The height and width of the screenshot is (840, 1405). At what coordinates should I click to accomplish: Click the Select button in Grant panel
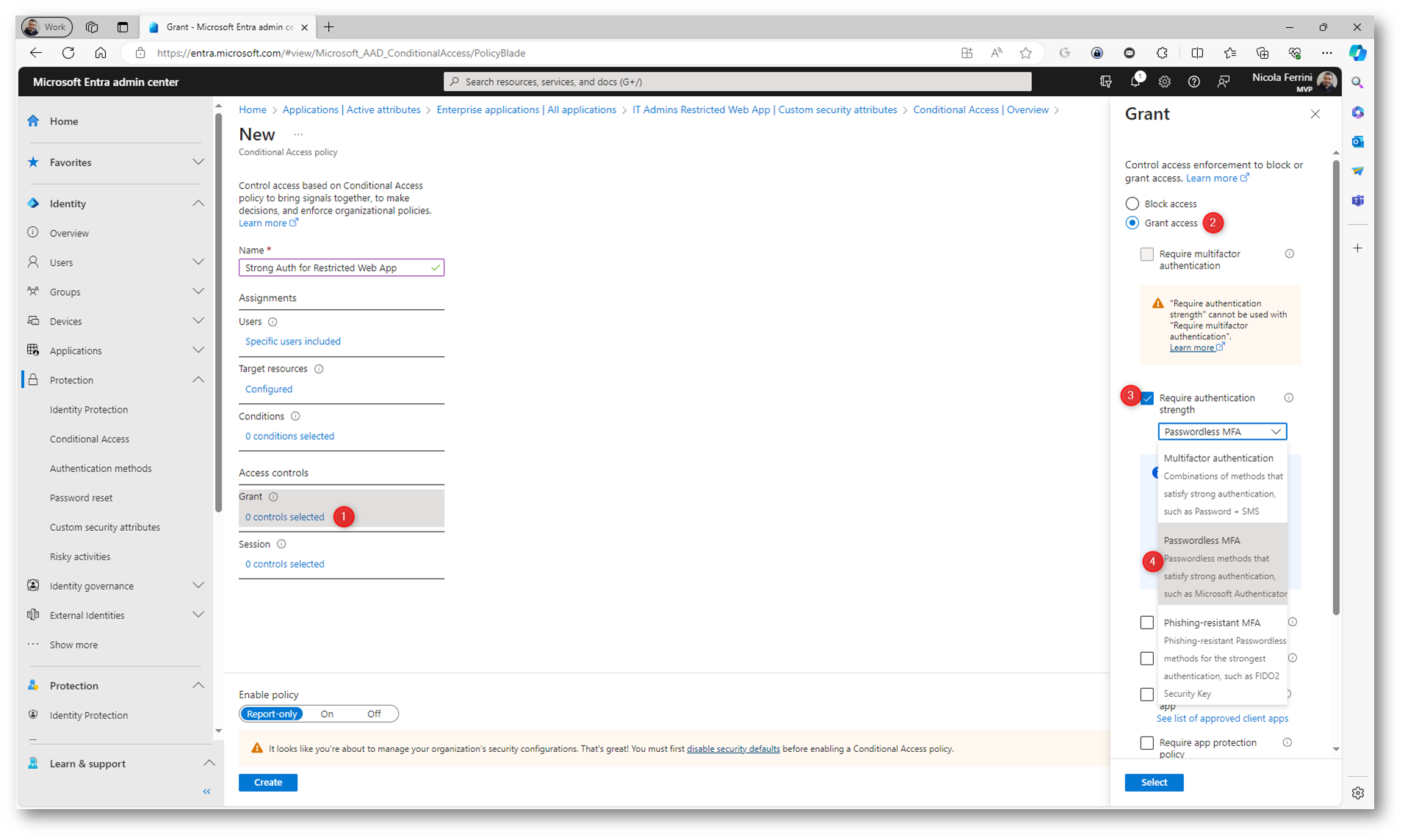(1154, 783)
